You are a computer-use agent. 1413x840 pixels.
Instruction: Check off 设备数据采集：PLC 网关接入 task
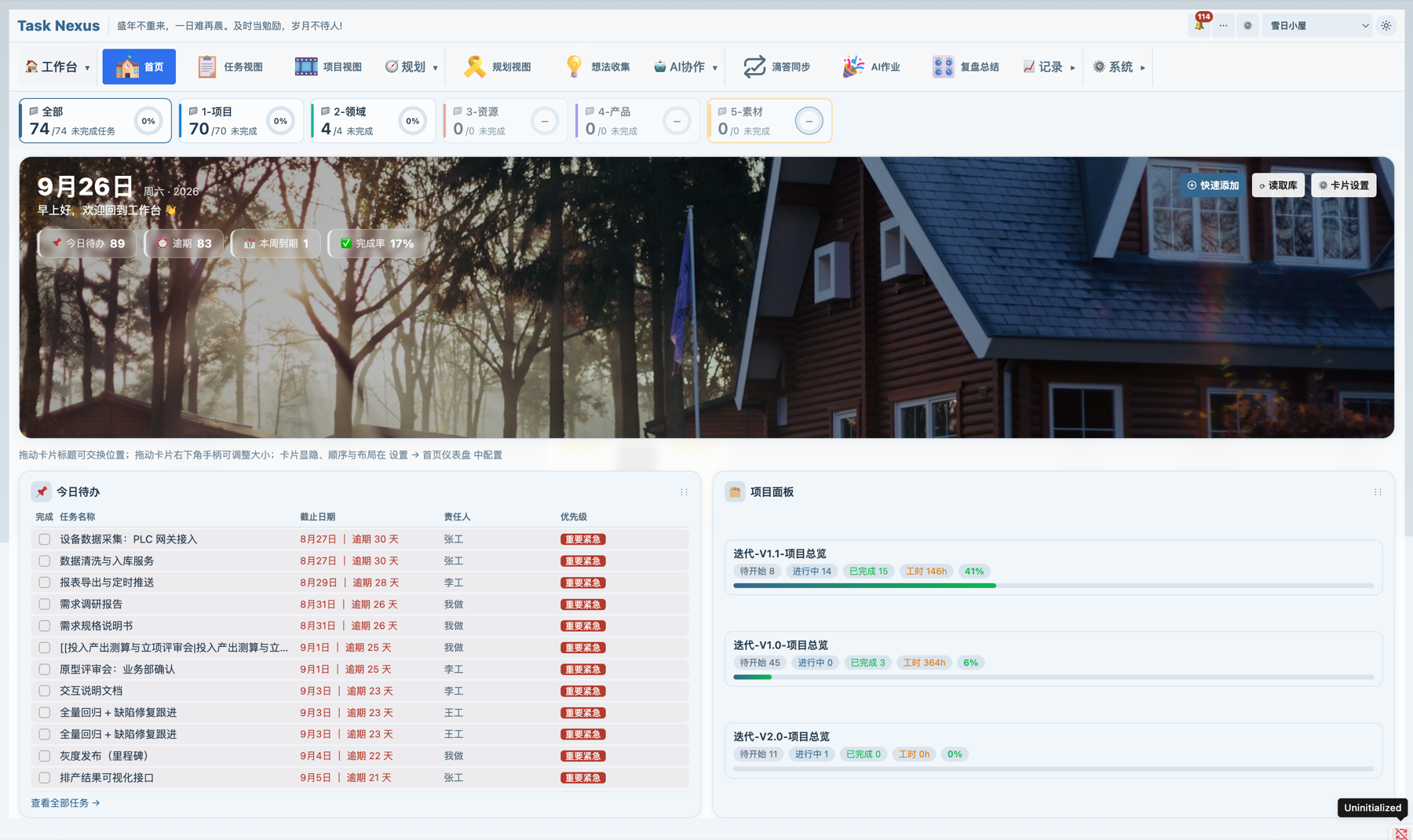point(45,539)
